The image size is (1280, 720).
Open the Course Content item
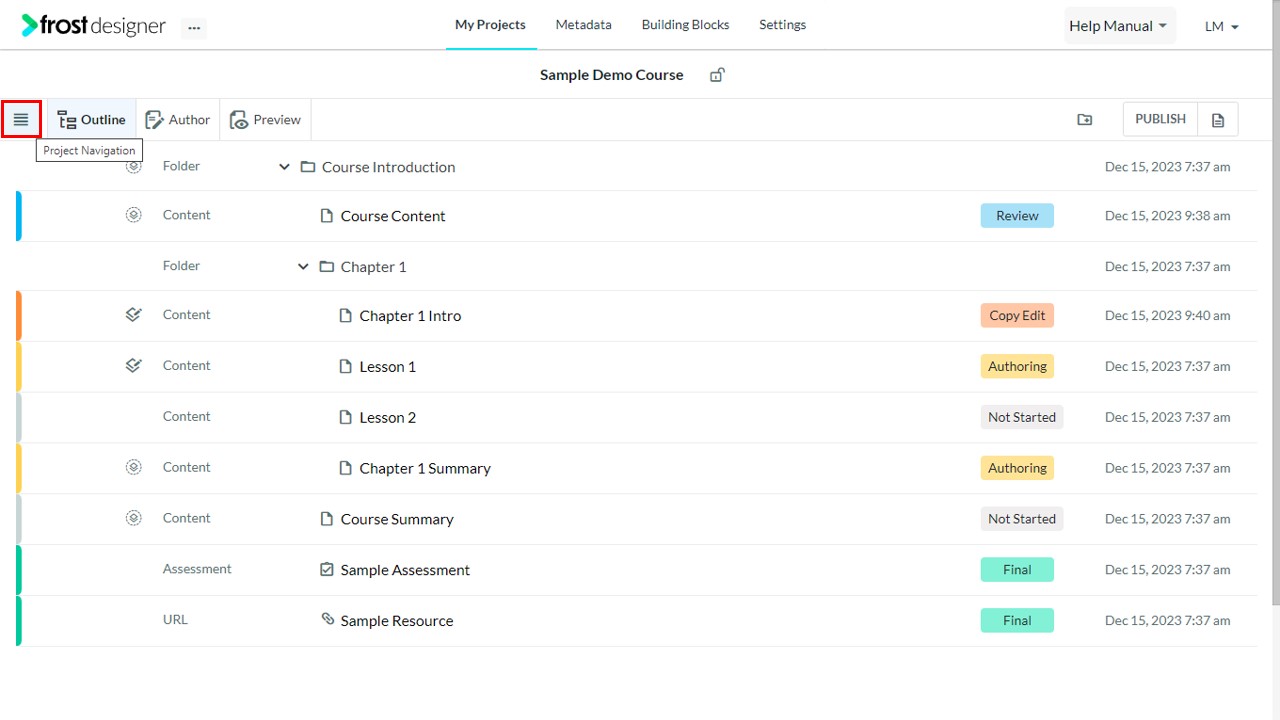[393, 216]
